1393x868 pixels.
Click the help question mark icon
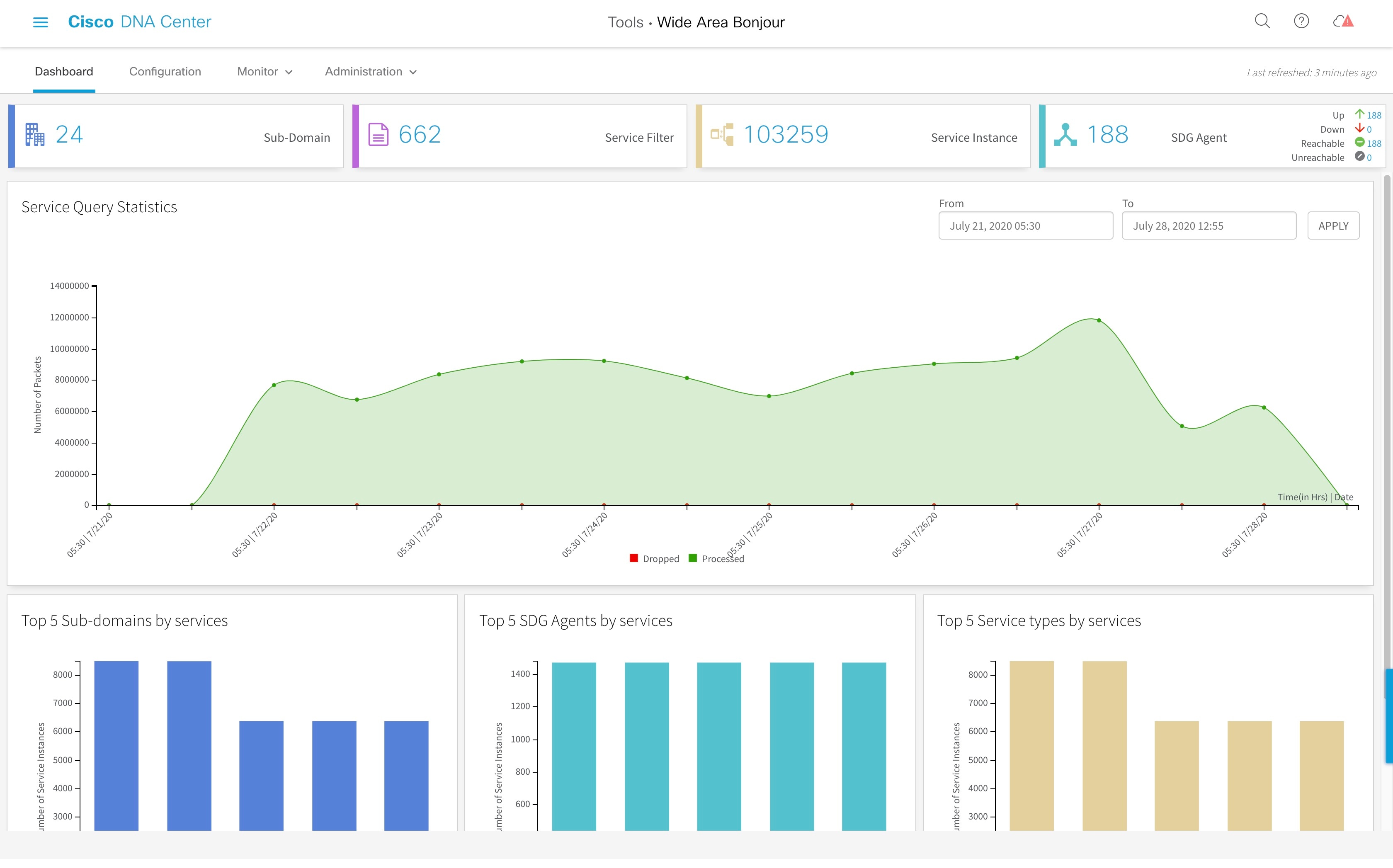pyautogui.click(x=1302, y=21)
